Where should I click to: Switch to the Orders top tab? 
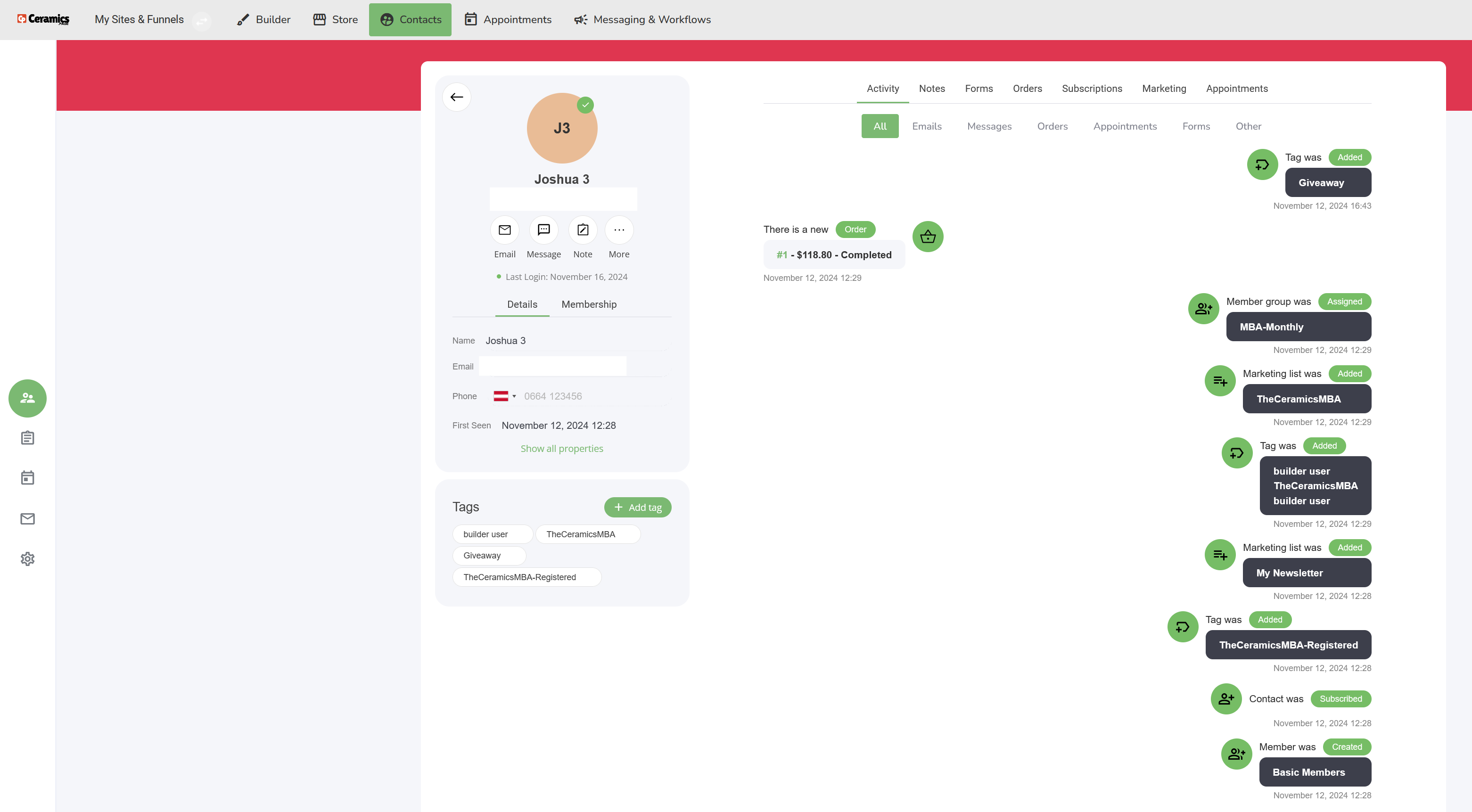tap(1028, 89)
